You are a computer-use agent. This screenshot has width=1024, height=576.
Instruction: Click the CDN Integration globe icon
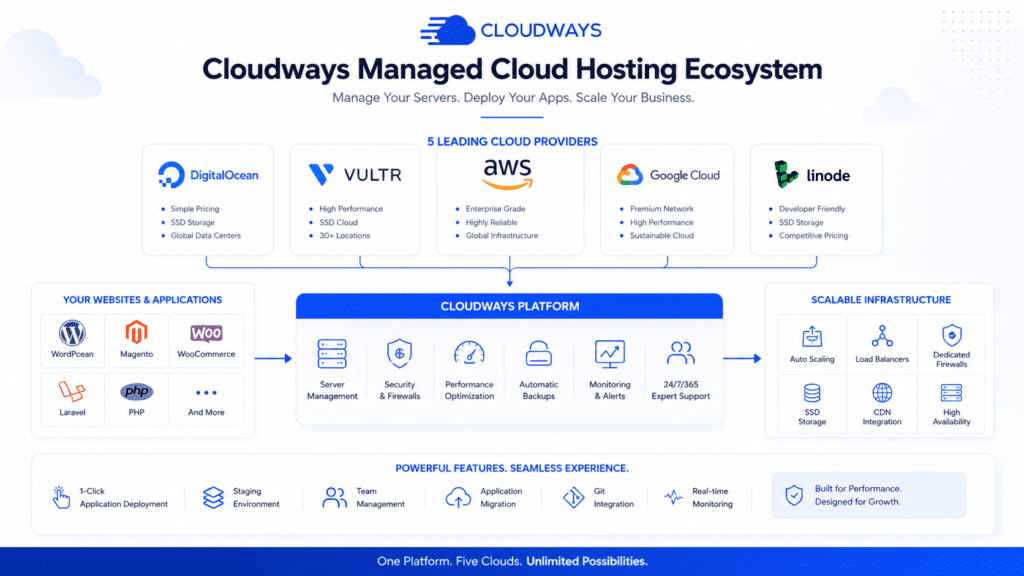[882, 392]
